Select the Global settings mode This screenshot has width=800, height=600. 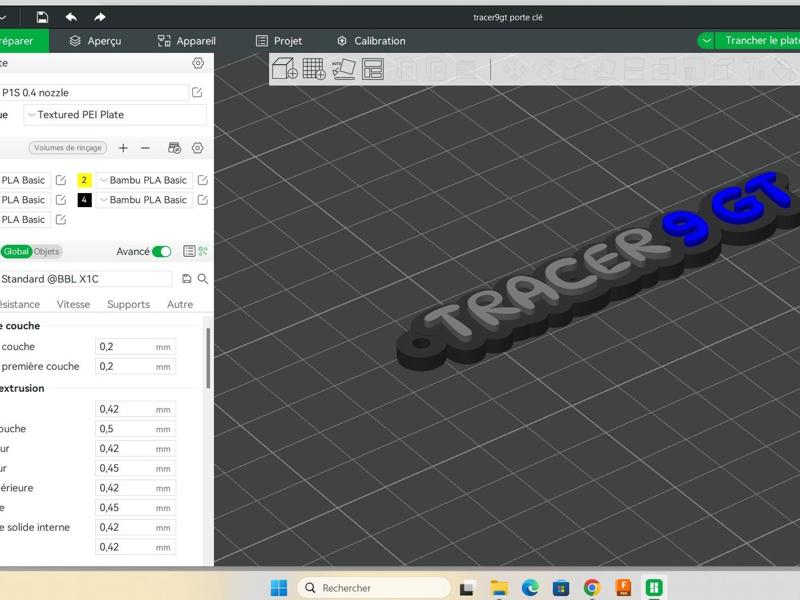coord(18,252)
